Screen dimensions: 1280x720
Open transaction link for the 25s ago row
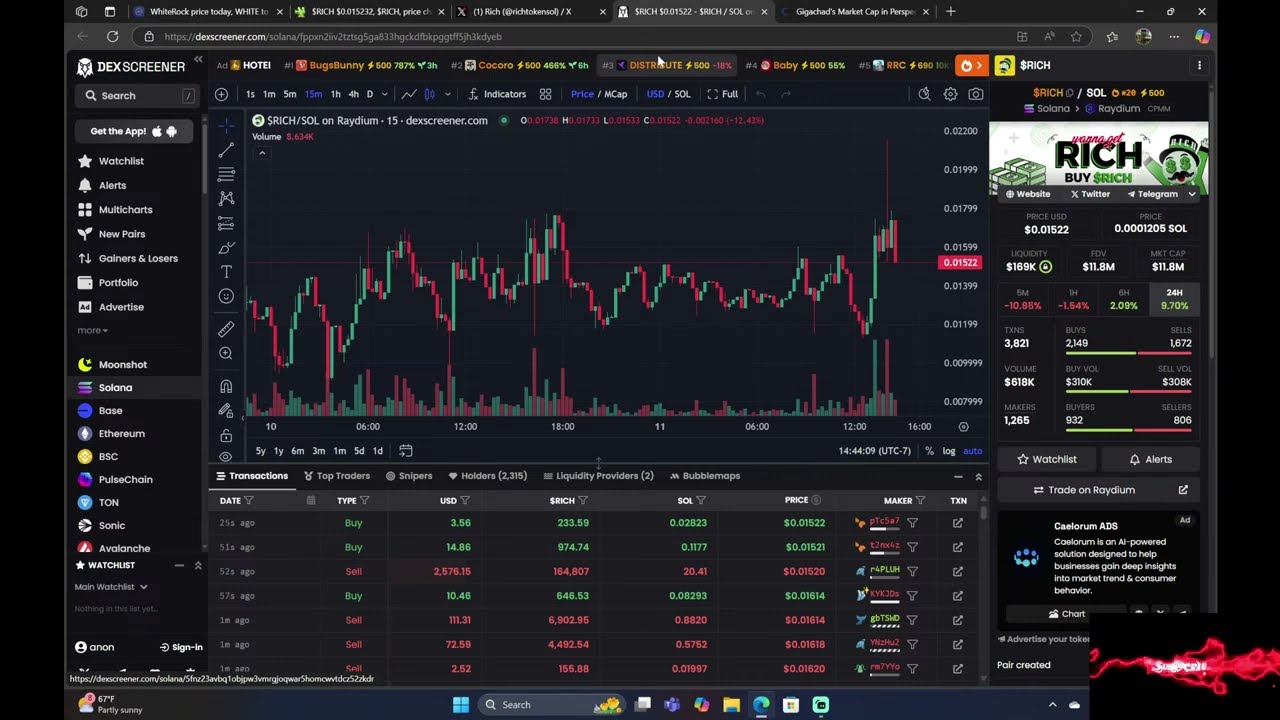(958, 523)
